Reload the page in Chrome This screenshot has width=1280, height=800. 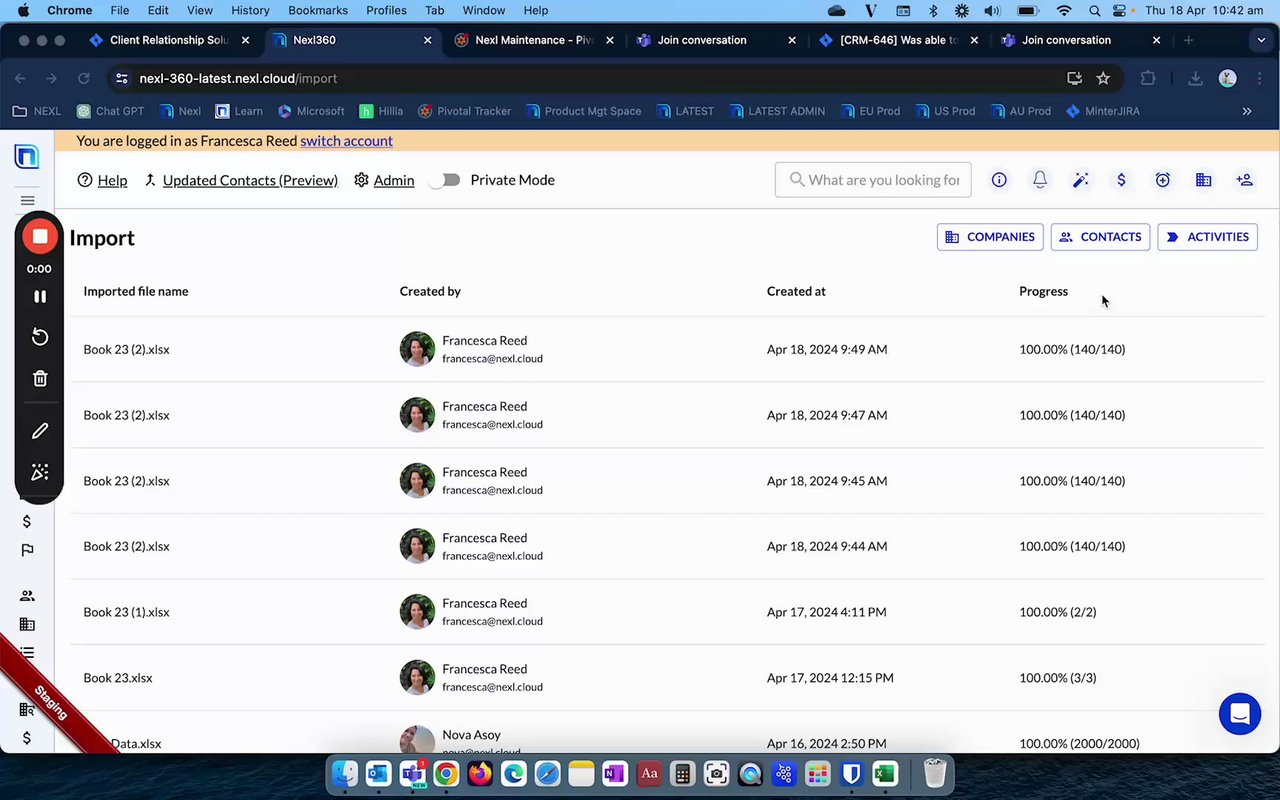click(84, 78)
